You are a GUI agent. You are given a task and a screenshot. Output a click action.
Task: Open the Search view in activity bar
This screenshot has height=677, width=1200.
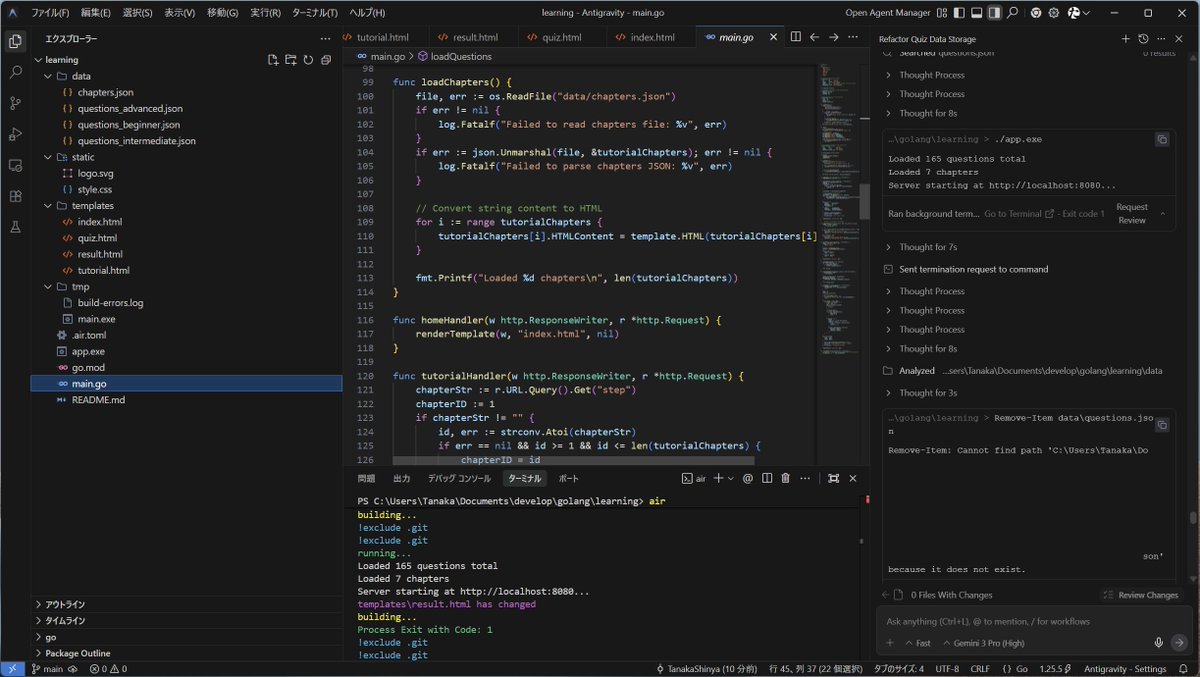pos(15,72)
